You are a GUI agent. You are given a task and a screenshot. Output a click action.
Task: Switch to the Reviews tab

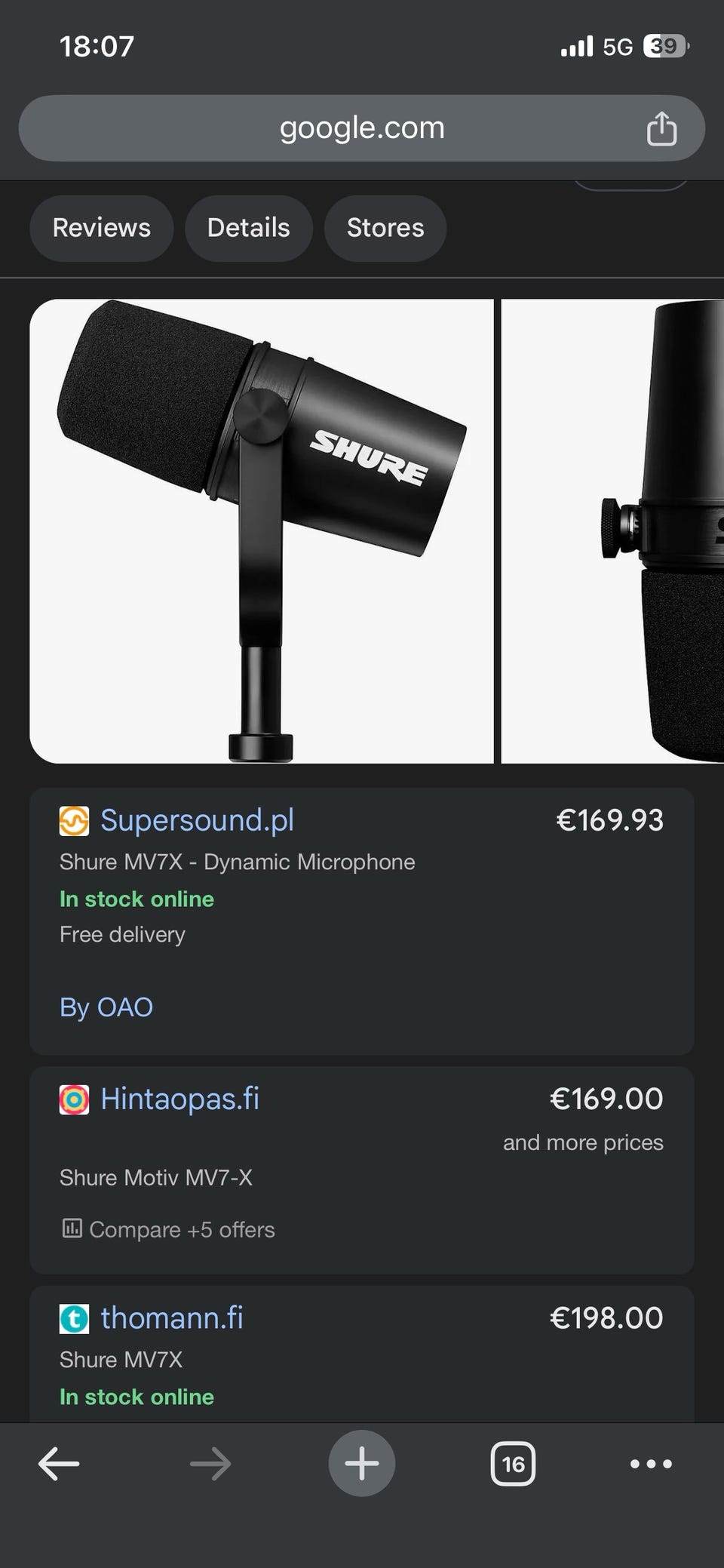click(102, 228)
